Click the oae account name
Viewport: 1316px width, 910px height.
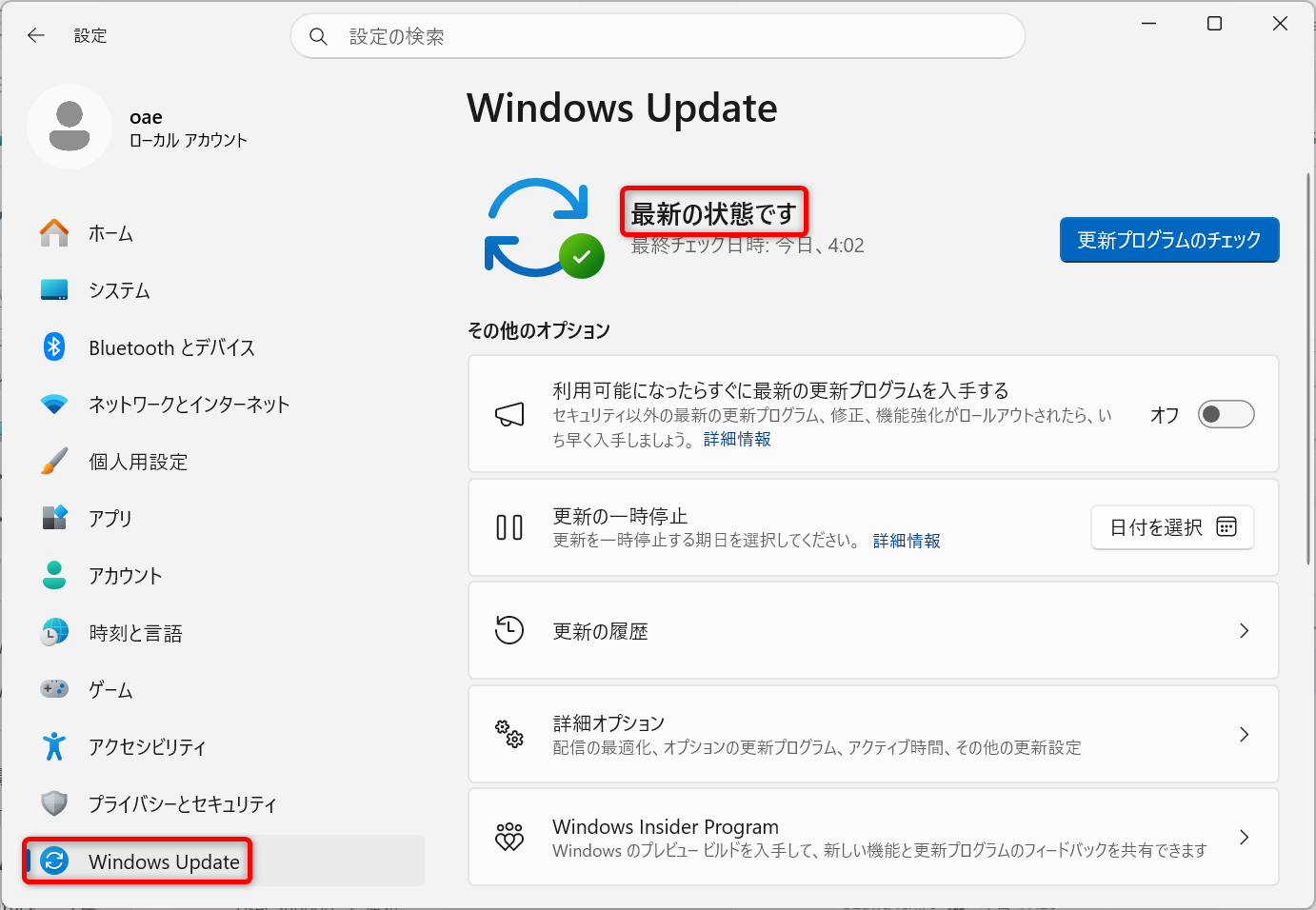146,117
